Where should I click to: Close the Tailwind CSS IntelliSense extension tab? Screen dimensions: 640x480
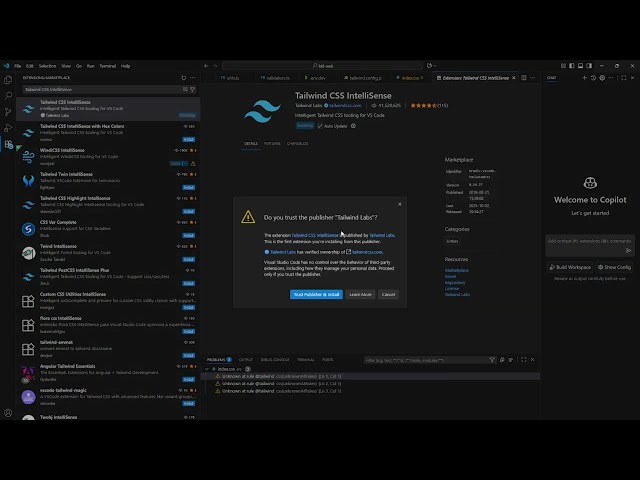coord(514,78)
